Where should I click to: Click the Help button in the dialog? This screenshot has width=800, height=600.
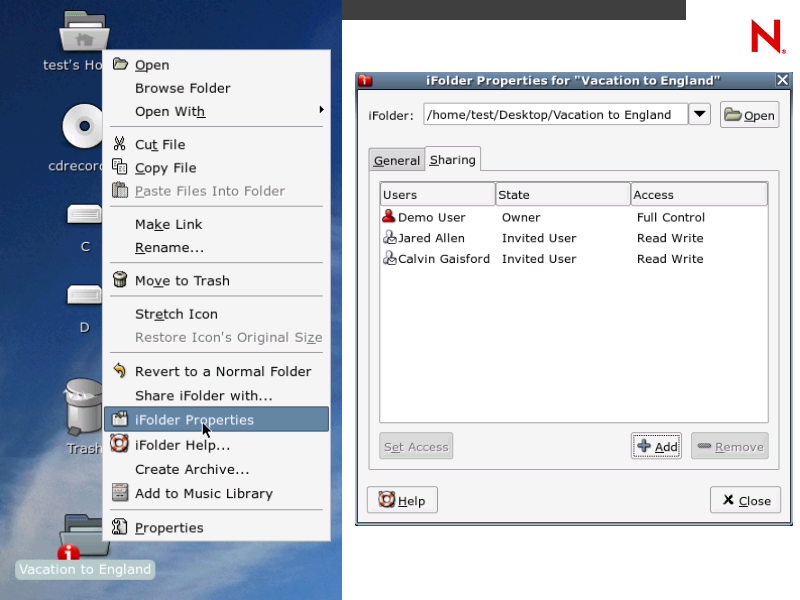pos(402,500)
